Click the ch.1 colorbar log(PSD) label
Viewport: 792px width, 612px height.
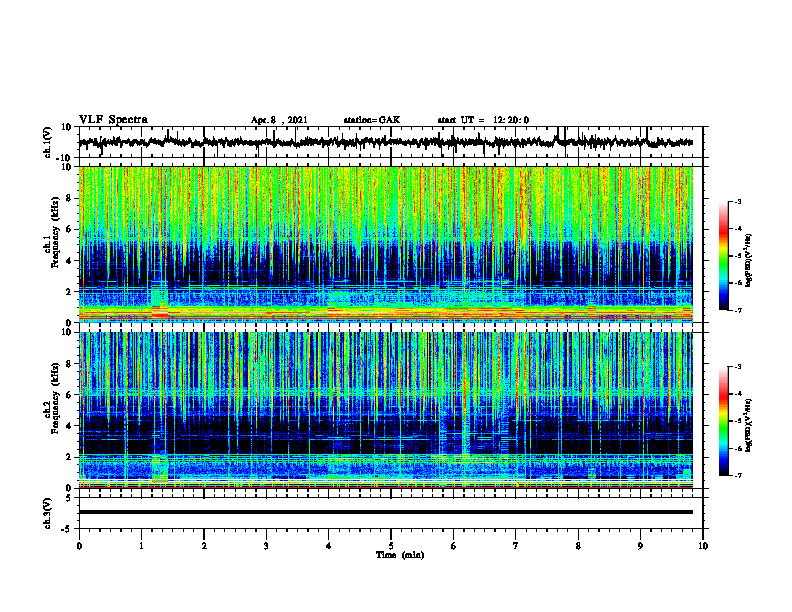(x=749, y=260)
